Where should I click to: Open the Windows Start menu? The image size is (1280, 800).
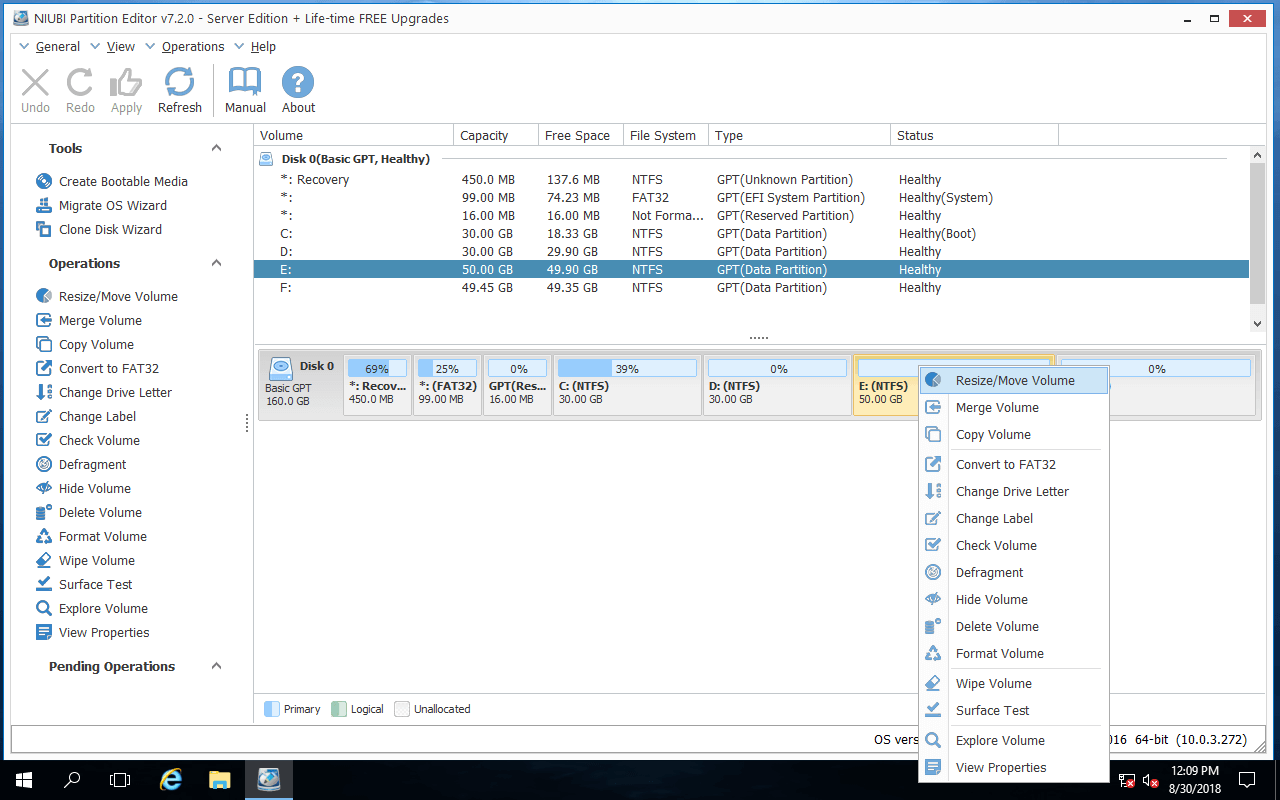coord(24,779)
